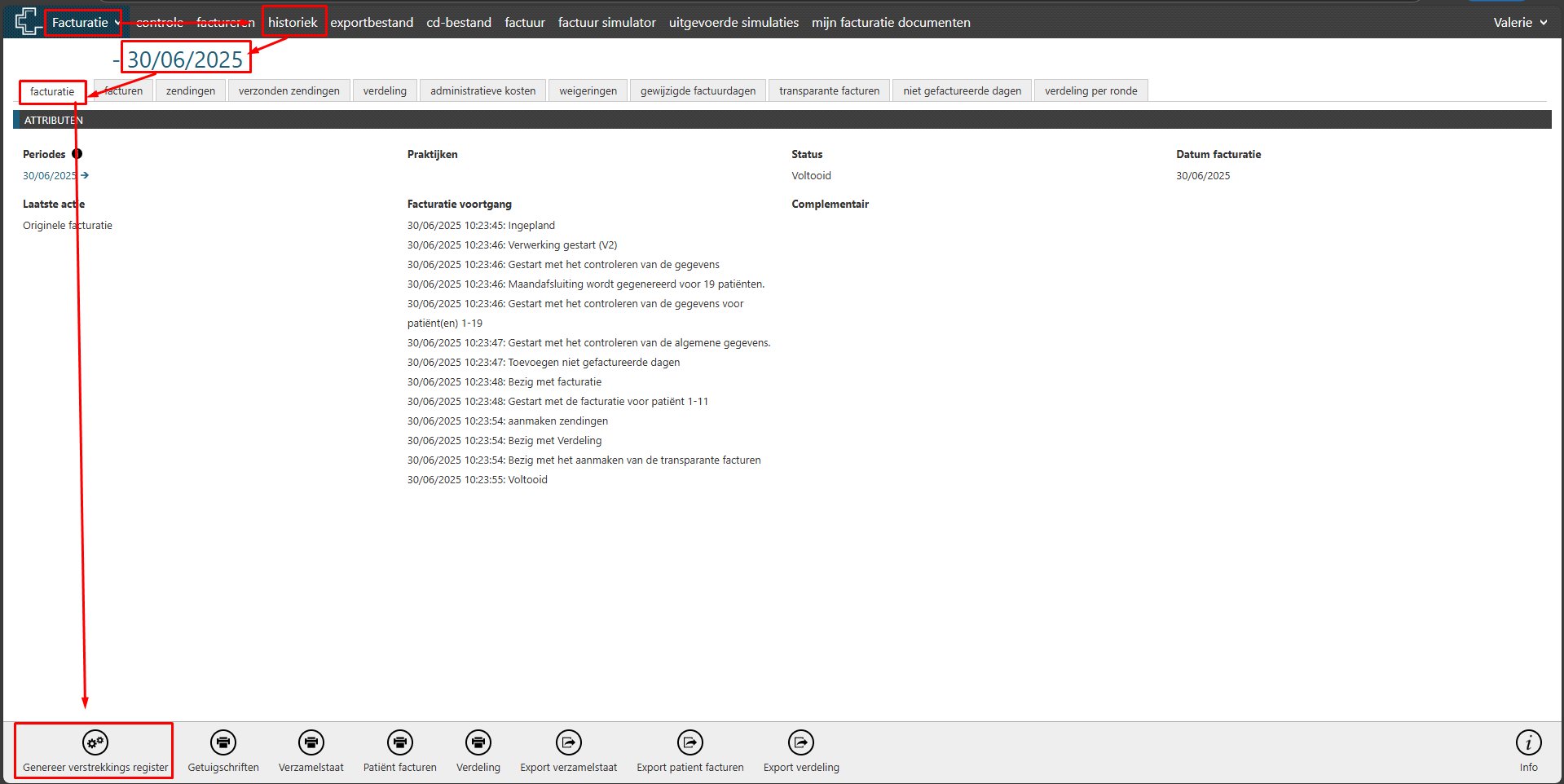Follow the arrow next to period 30/06/2025

(x=85, y=175)
